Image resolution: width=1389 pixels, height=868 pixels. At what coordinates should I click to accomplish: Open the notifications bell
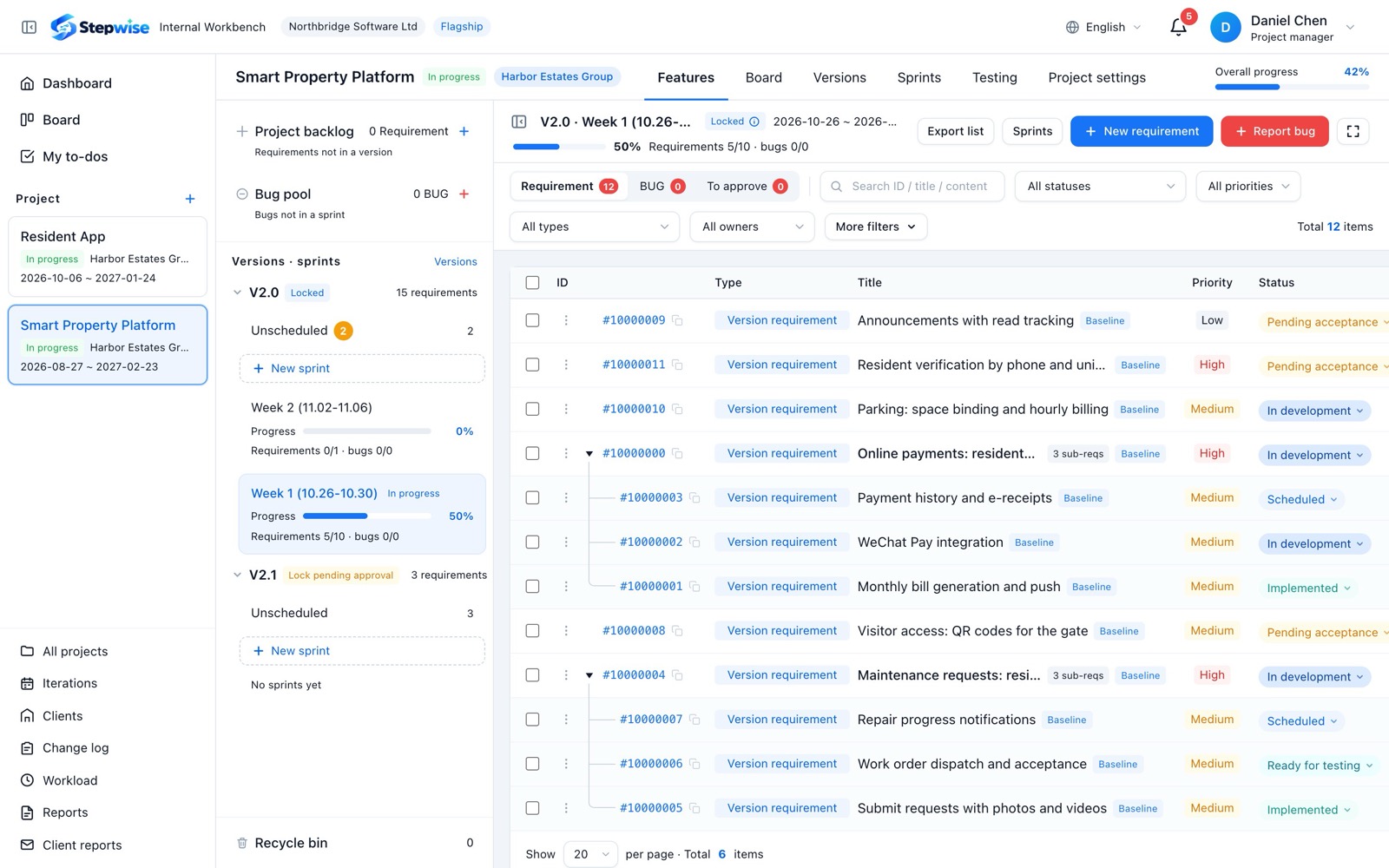coord(1178,27)
